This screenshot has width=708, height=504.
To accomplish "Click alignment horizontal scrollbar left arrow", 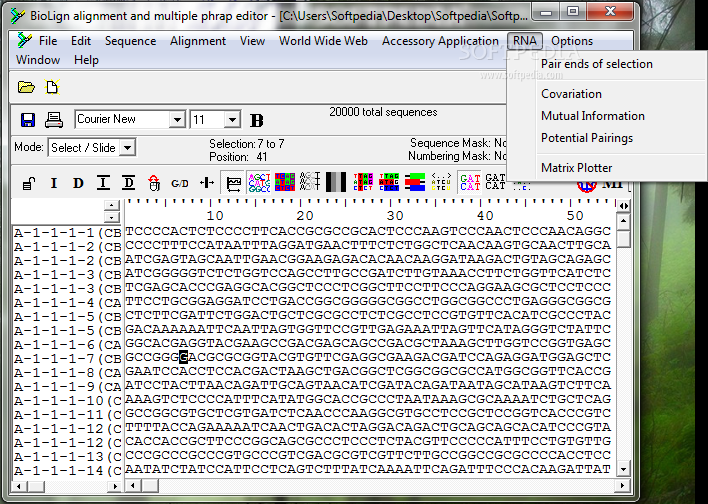I will [x=132, y=486].
